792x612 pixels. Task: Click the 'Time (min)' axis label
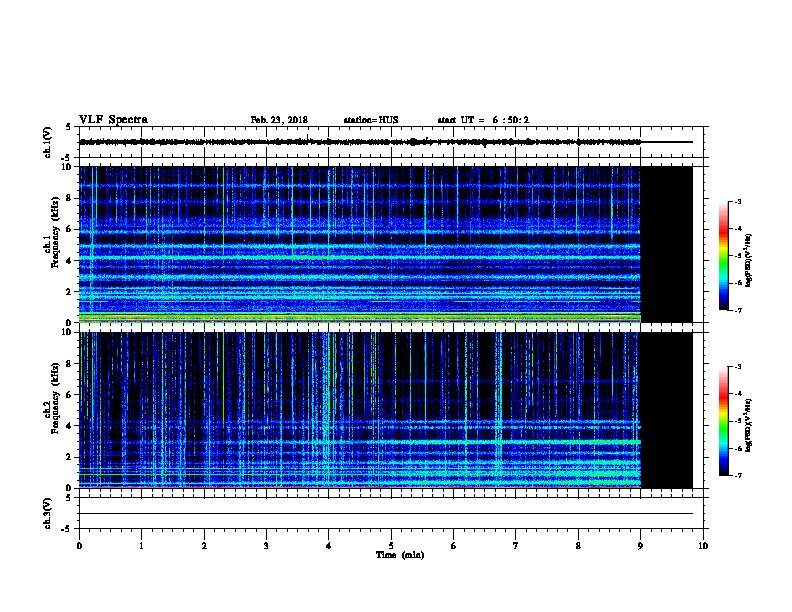(400, 555)
